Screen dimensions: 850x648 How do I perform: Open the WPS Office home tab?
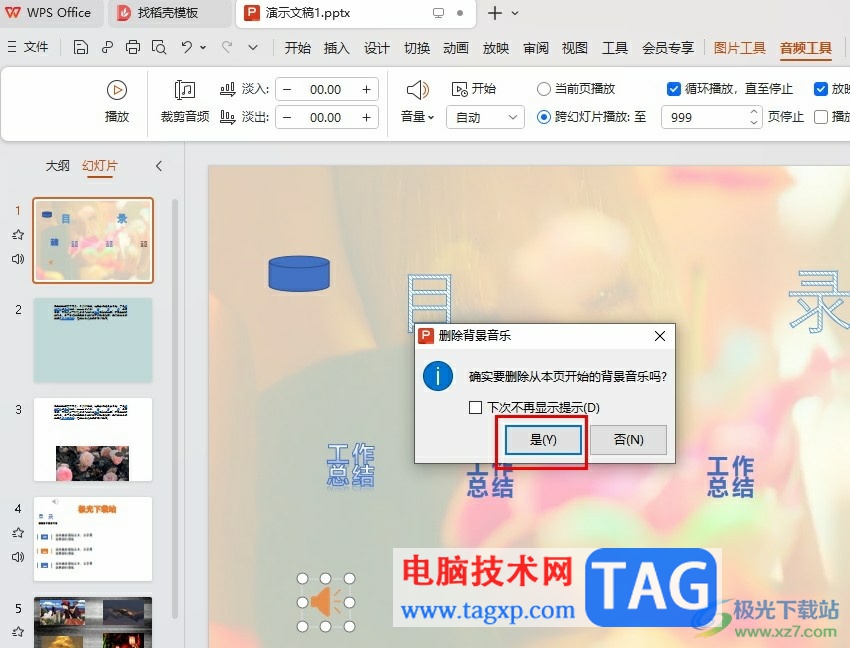point(49,13)
